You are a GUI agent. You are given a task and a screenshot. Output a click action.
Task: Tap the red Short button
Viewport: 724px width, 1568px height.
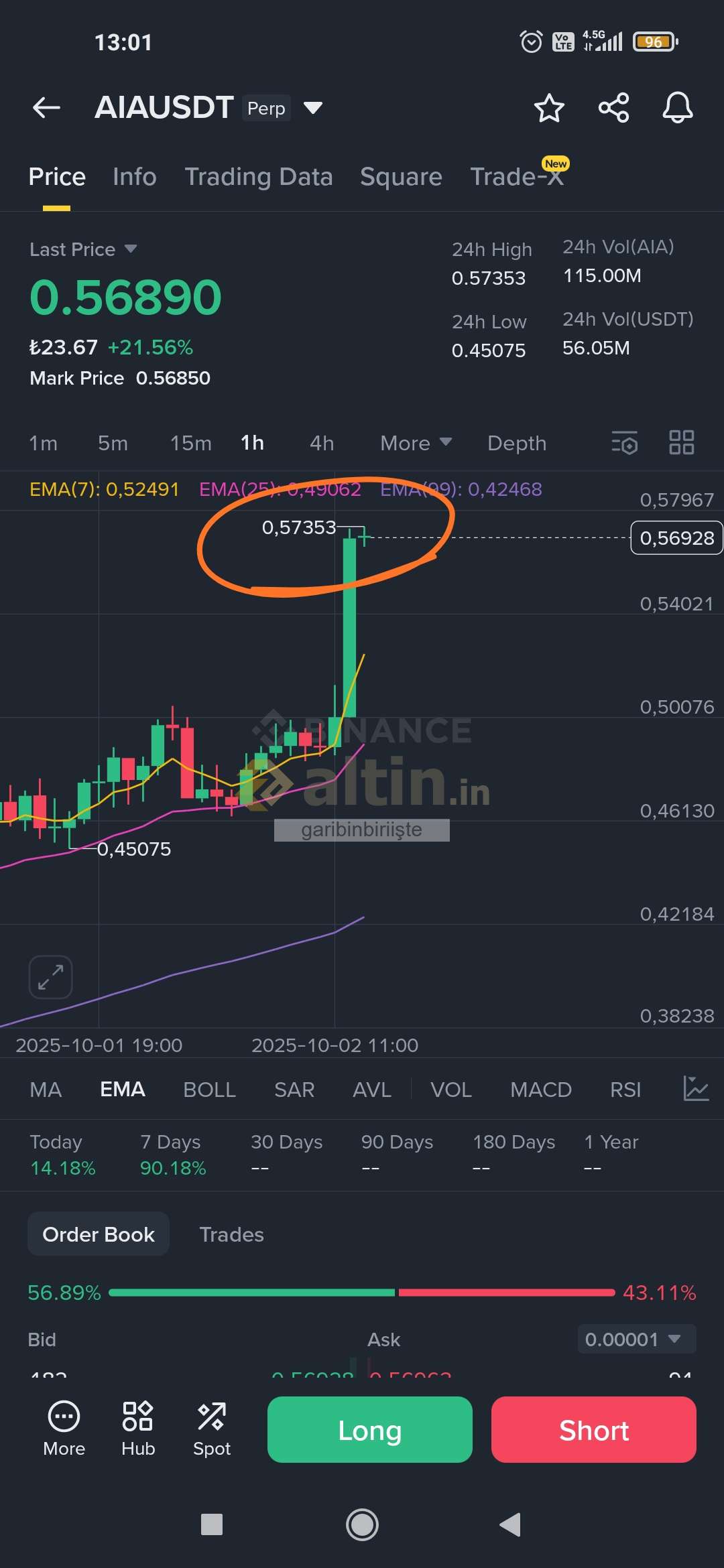tap(594, 1430)
